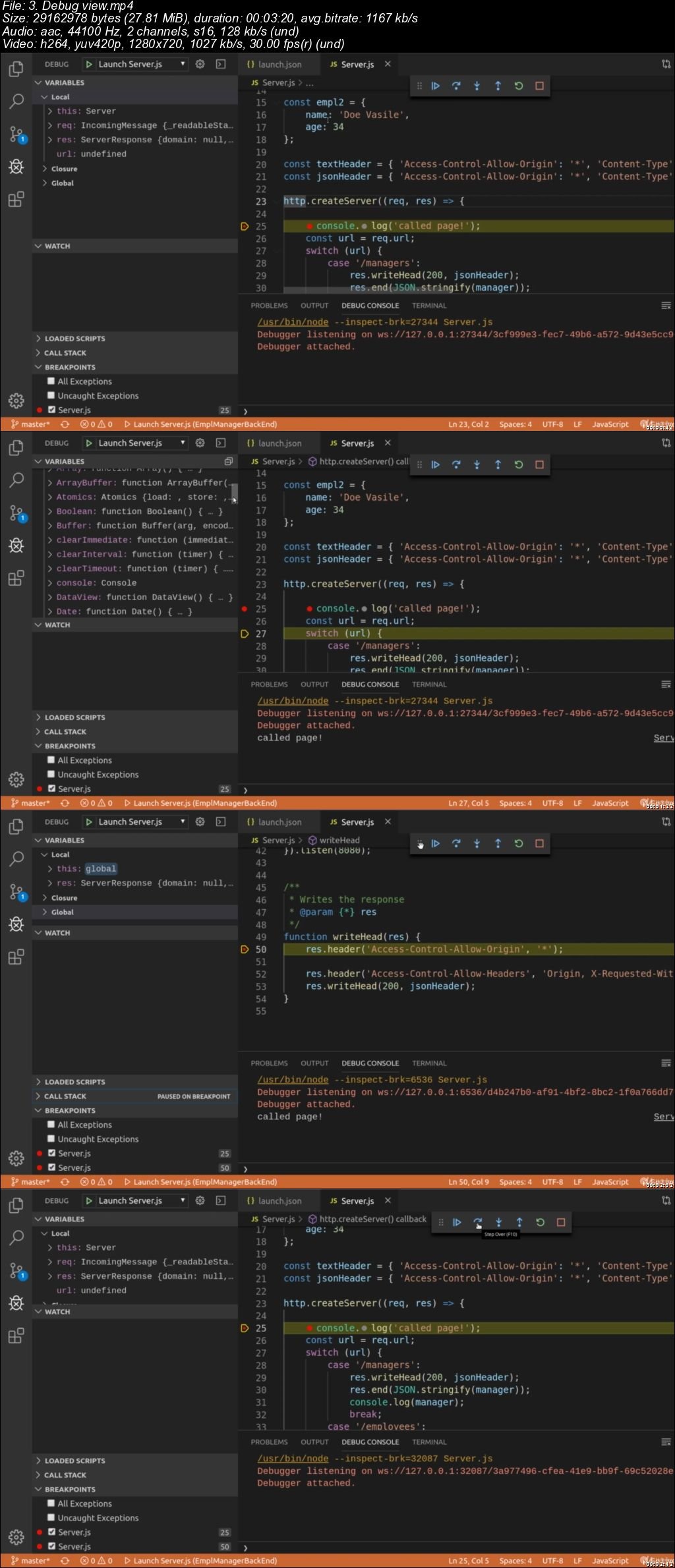This screenshot has height=1568, width=675.
Task: Stop debugging in the Ln 23, Col 2 frame
Action: [539, 86]
